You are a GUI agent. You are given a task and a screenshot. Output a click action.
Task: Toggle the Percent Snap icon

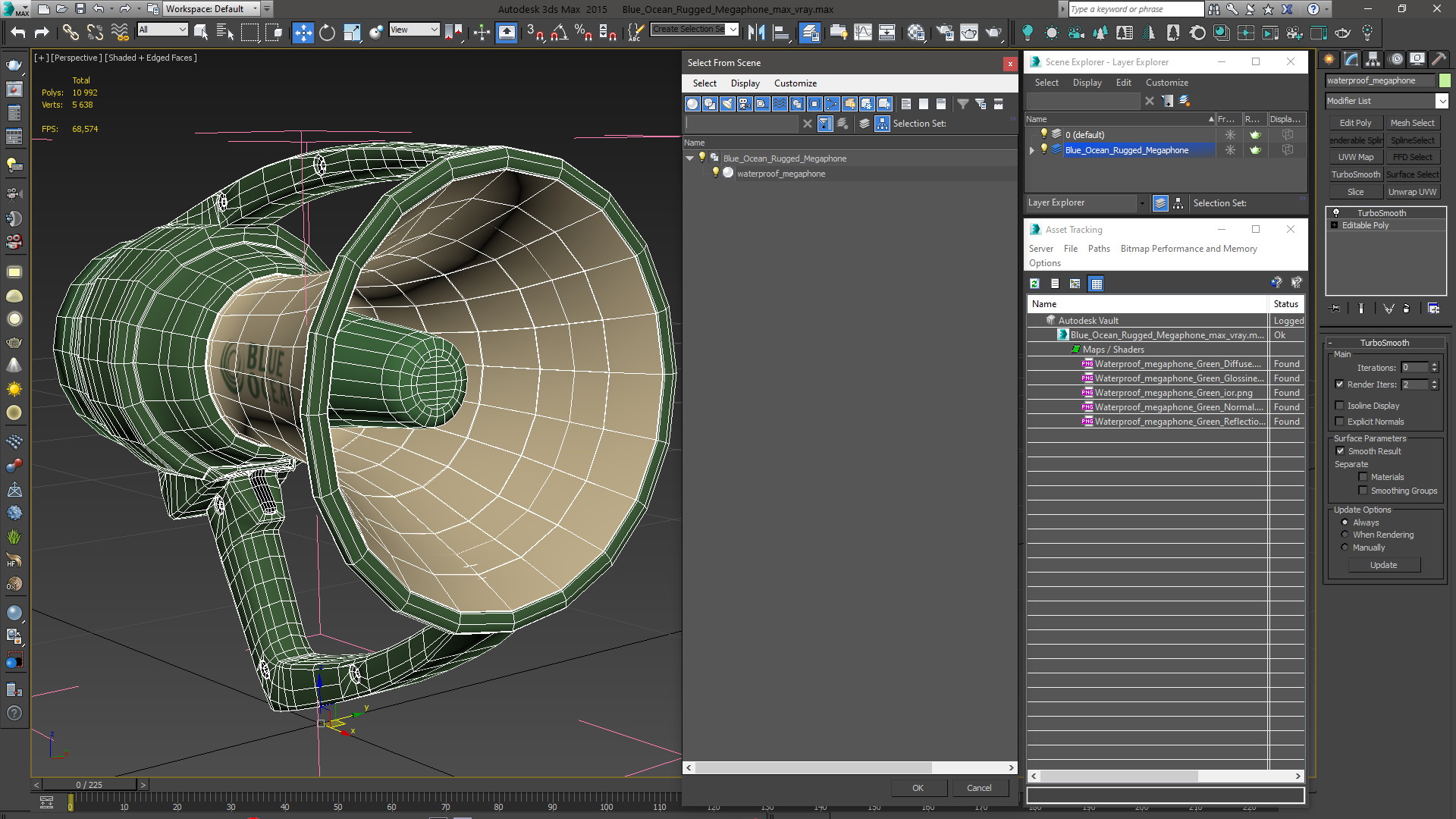pyautogui.click(x=583, y=33)
